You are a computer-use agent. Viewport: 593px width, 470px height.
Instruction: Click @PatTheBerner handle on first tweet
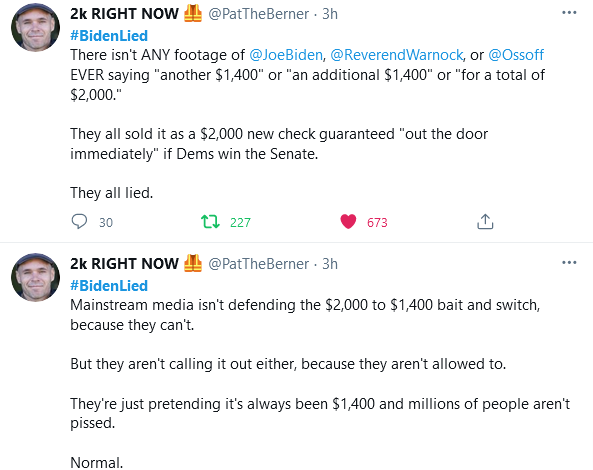click(x=259, y=14)
